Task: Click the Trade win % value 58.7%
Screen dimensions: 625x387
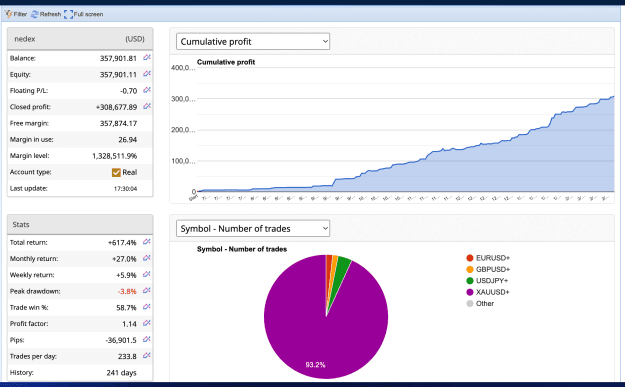Action: click(126, 308)
